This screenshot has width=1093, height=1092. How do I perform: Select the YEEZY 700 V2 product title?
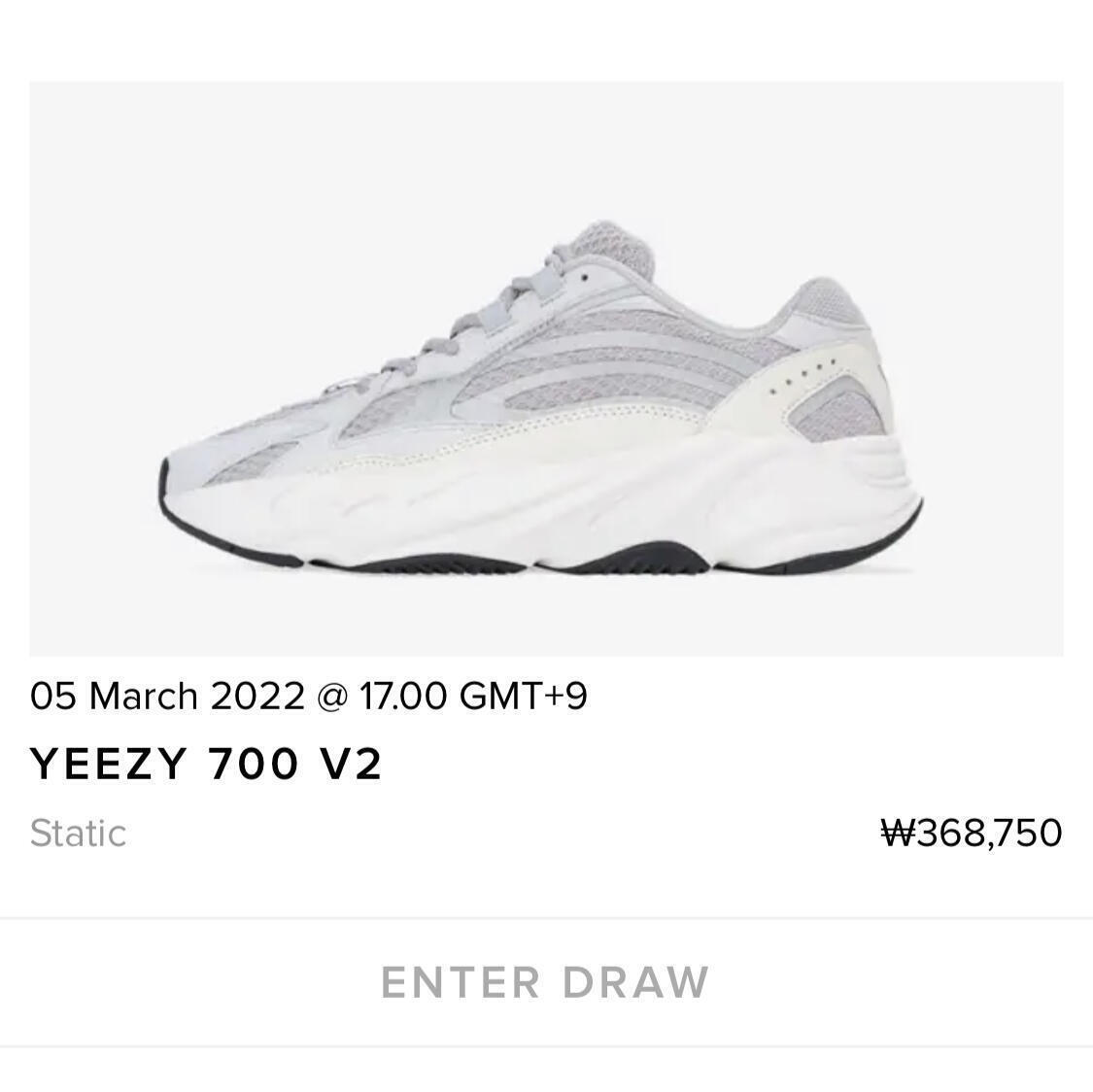coord(206,764)
